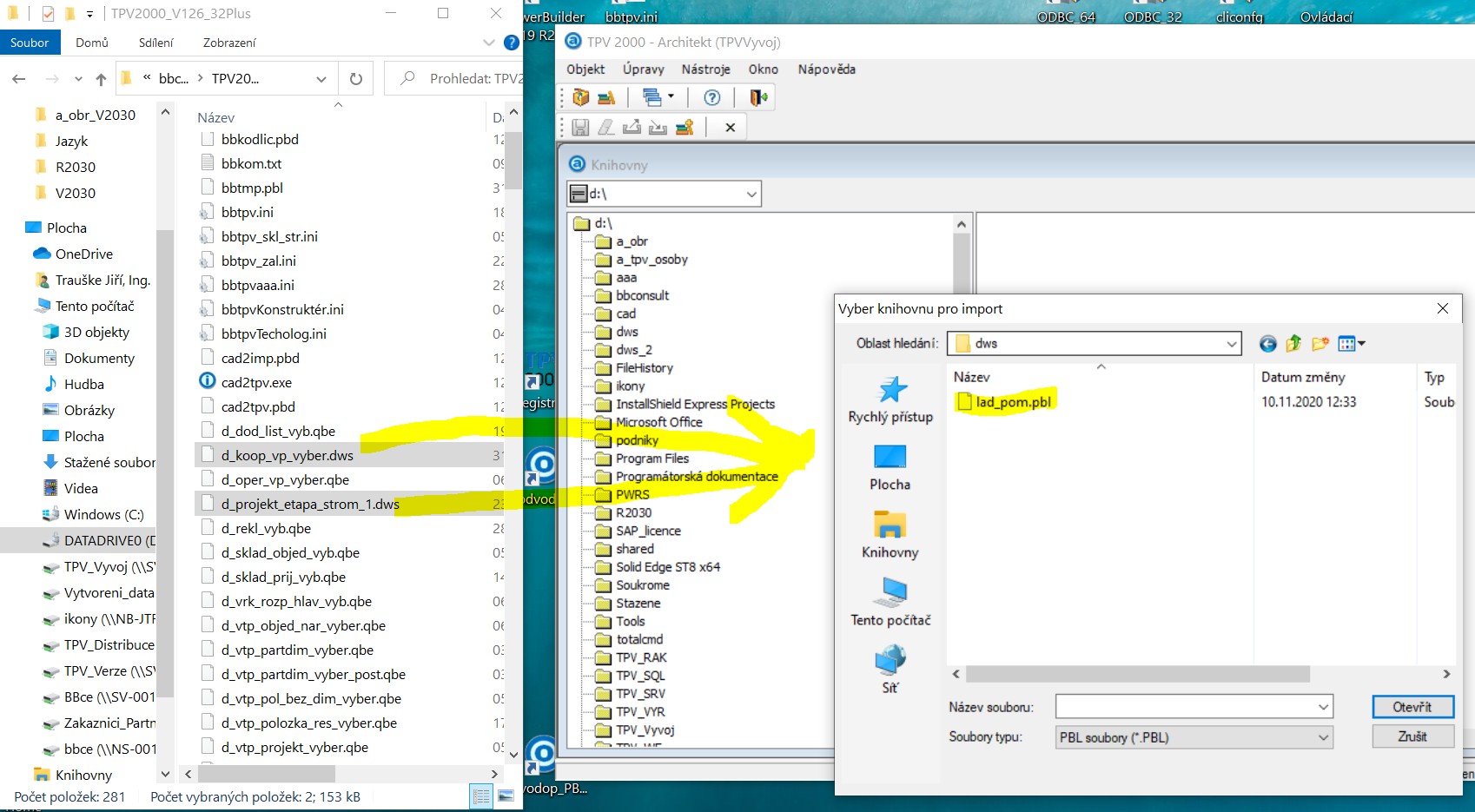Open the Nápověda menu
This screenshot has width=1475, height=812.
[x=826, y=69]
